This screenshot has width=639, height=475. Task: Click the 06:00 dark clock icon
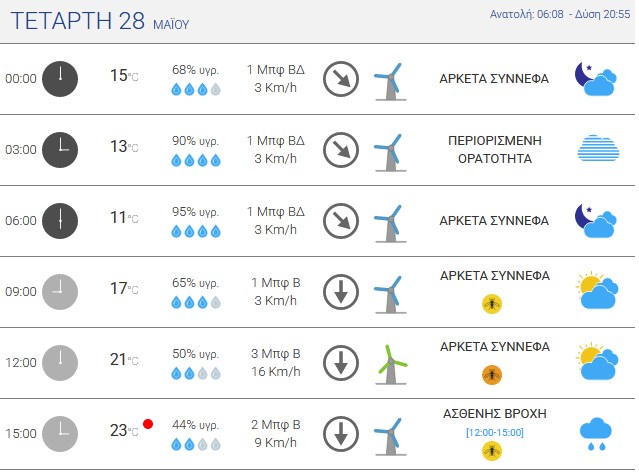[x=60, y=221]
